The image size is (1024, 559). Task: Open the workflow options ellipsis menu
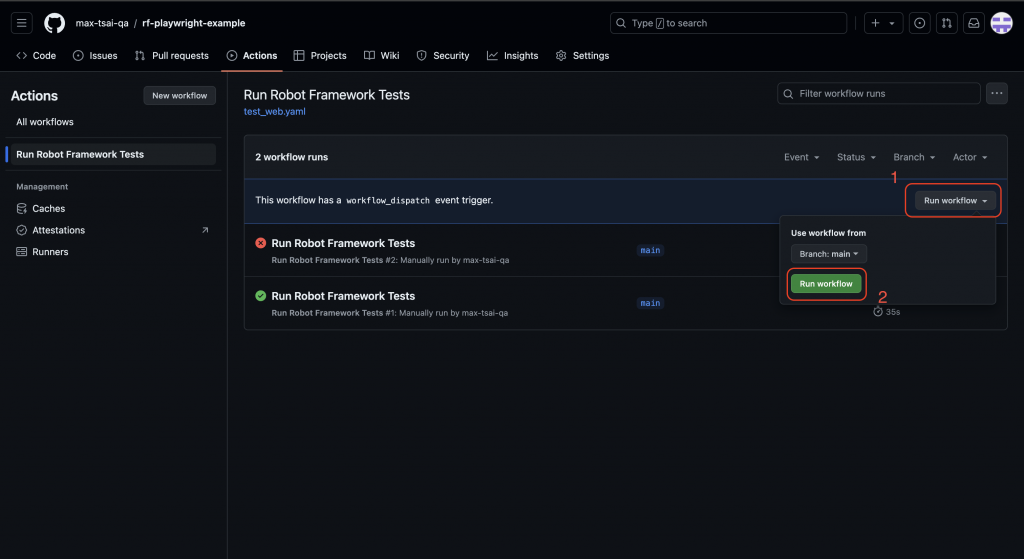(997, 93)
